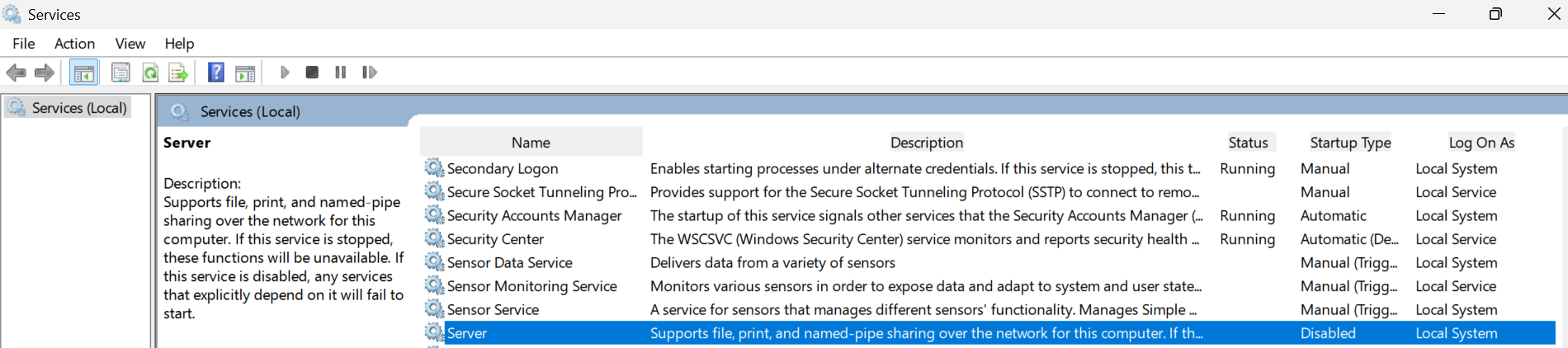Click the Pause Service icon
Screen dimensions: 1568x348
340,73
